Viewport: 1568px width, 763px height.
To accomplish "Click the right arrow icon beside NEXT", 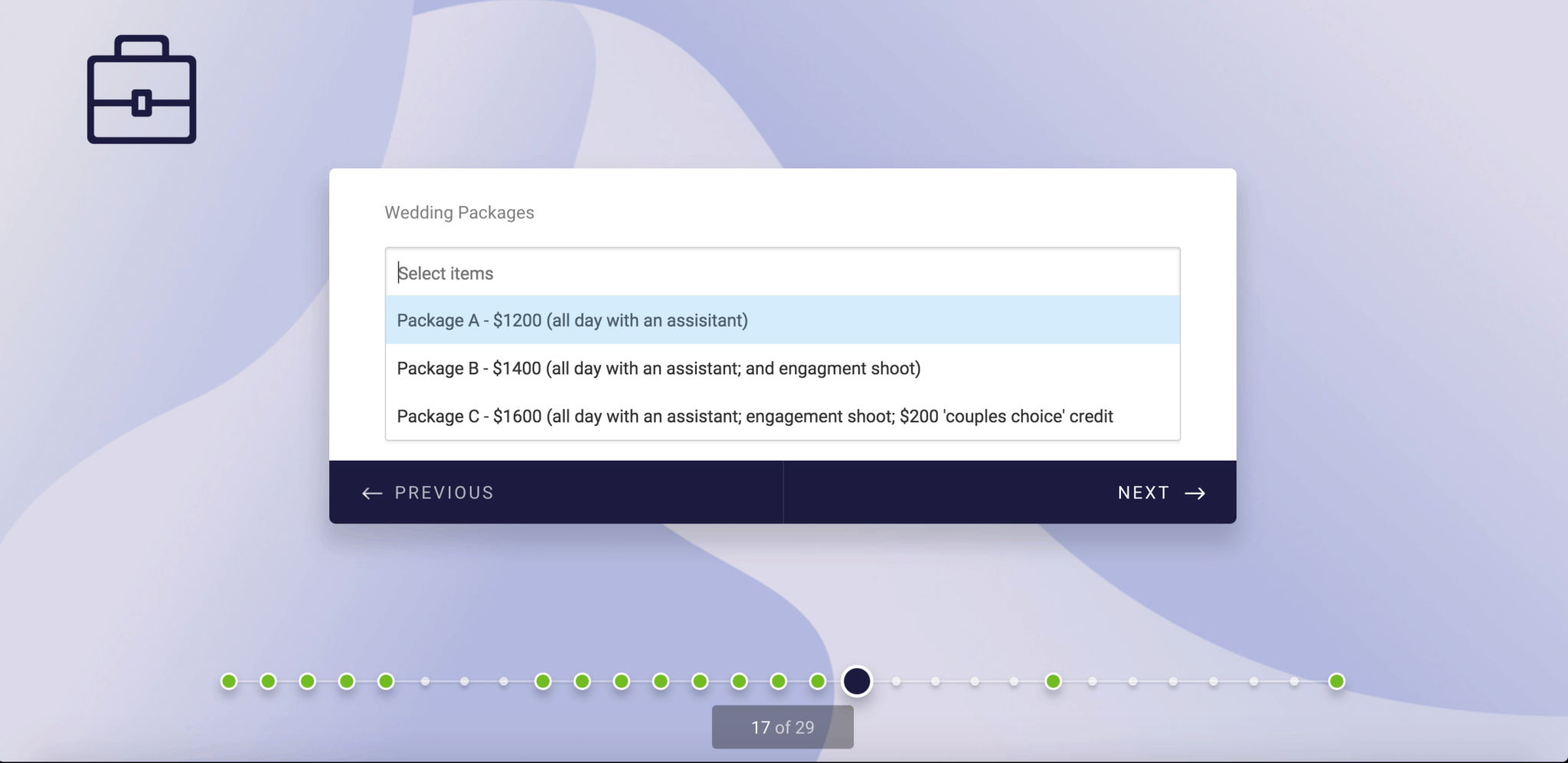I will pyautogui.click(x=1195, y=493).
